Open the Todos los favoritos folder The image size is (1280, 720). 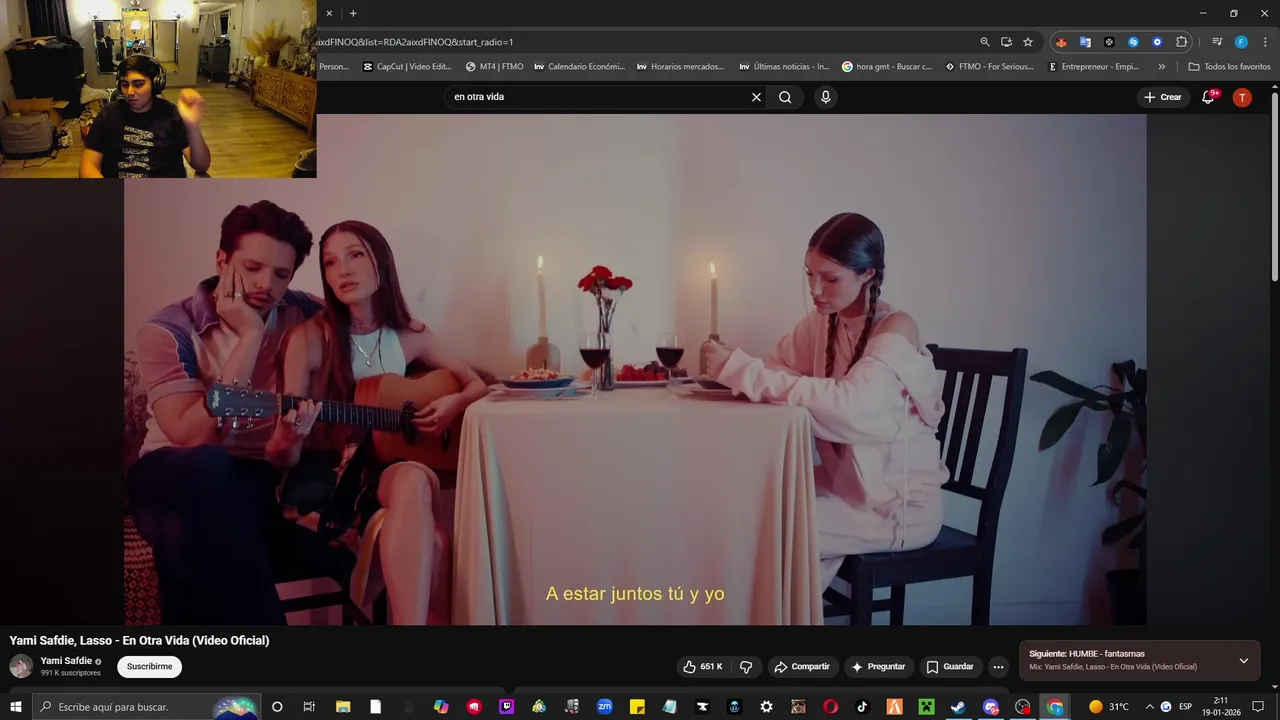pos(1229,67)
